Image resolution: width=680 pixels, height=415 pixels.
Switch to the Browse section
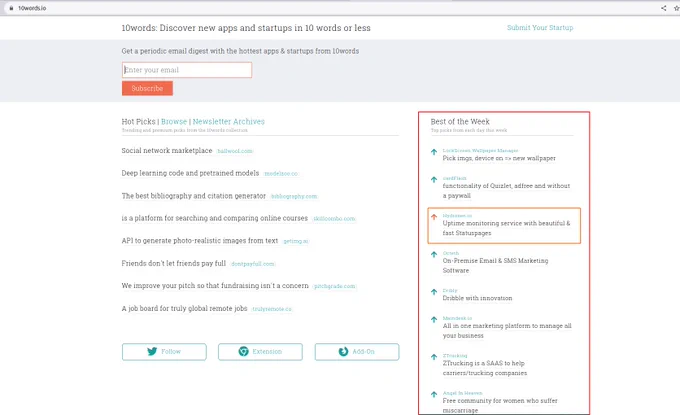click(174, 121)
